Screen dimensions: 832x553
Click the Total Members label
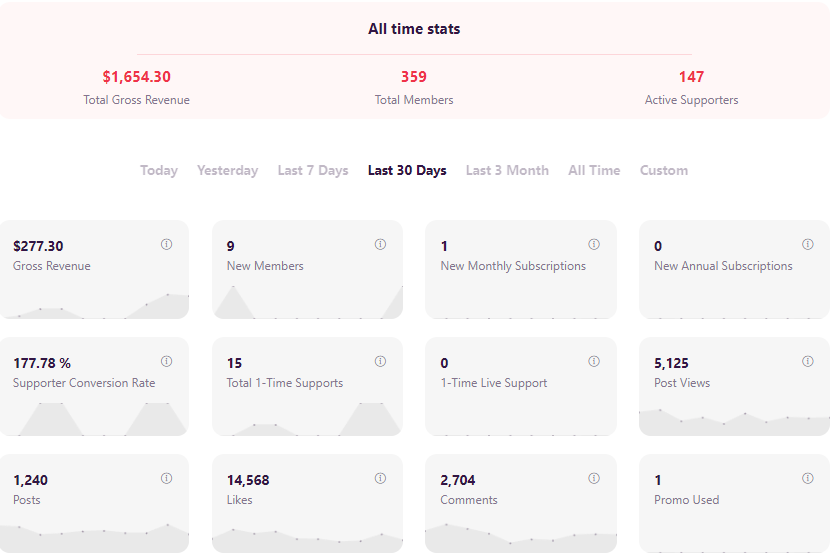click(x=414, y=100)
